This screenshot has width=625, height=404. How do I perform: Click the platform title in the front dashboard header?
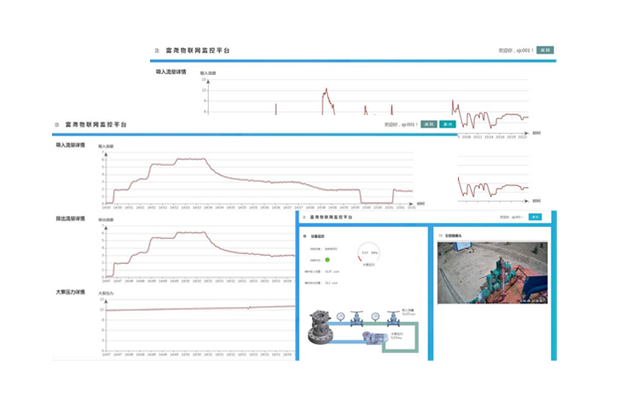click(x=331, y=217)
